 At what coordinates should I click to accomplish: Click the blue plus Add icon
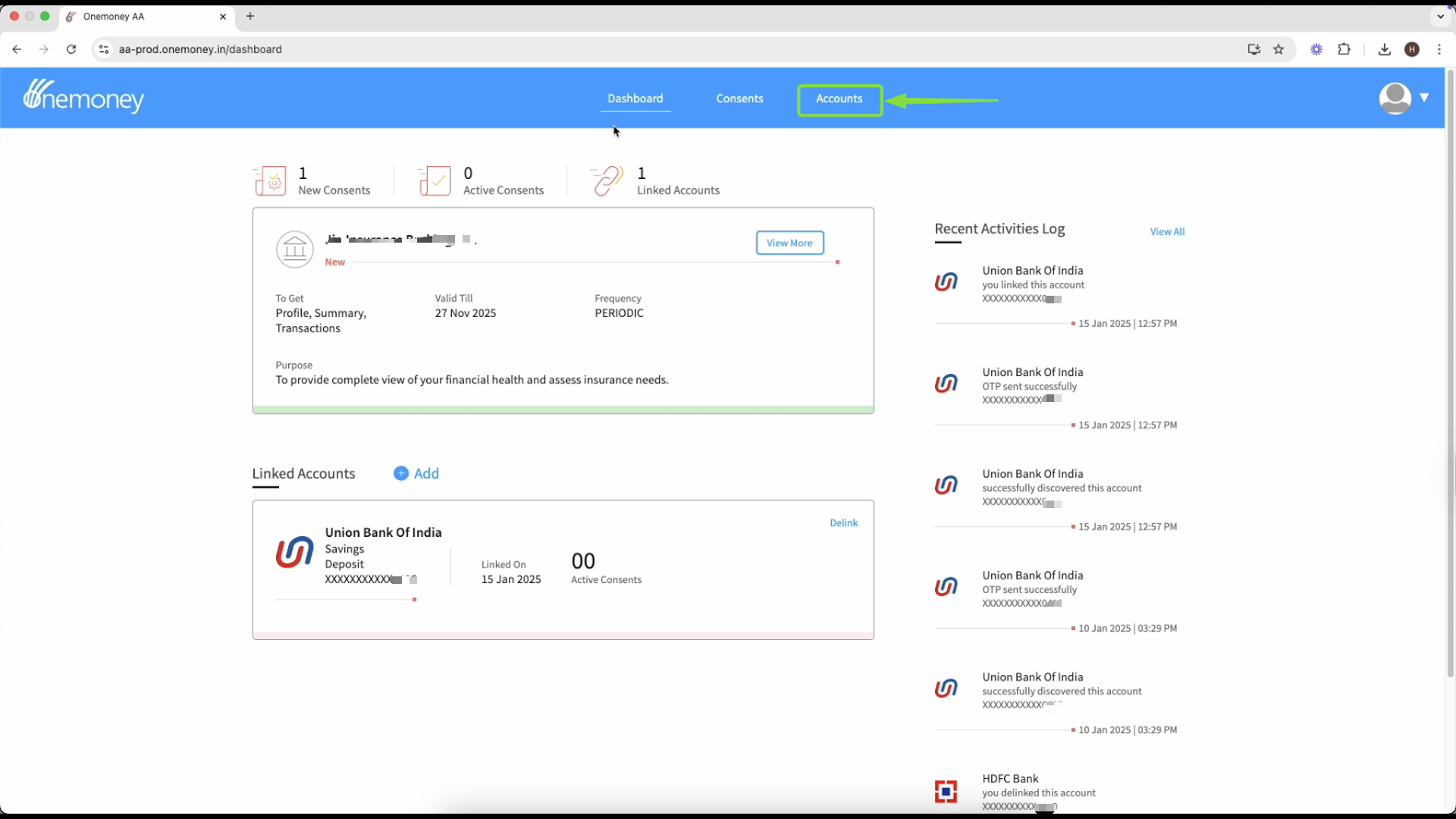click(x=401, y=473)
